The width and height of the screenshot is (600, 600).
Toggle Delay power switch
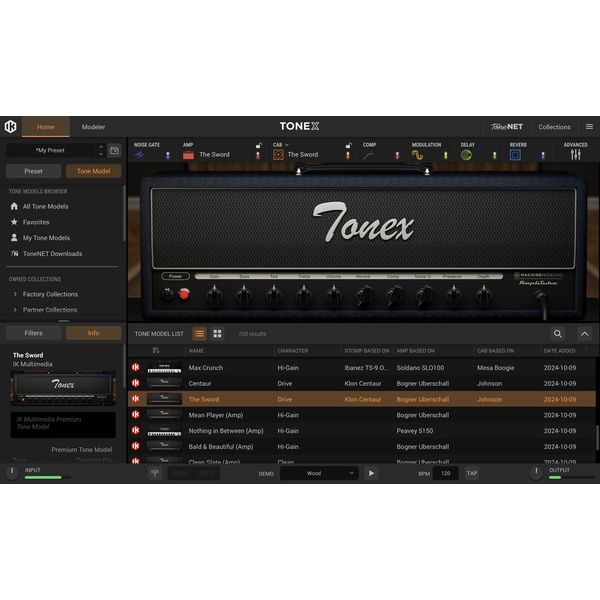[494, 155]
